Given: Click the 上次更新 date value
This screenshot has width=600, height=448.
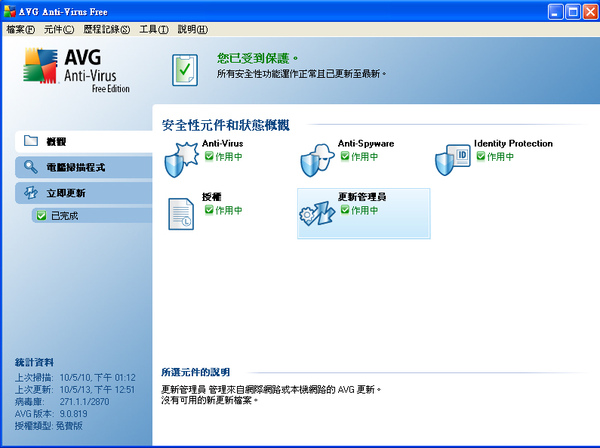Looking at the screenshot, I should tap(97, 389).
